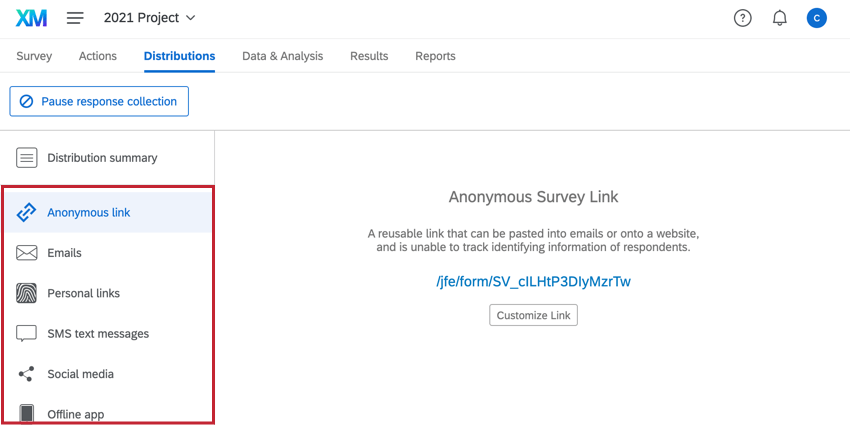Select Distribution summary in sidebar
The image size is (850, 425).
[107, 158]
